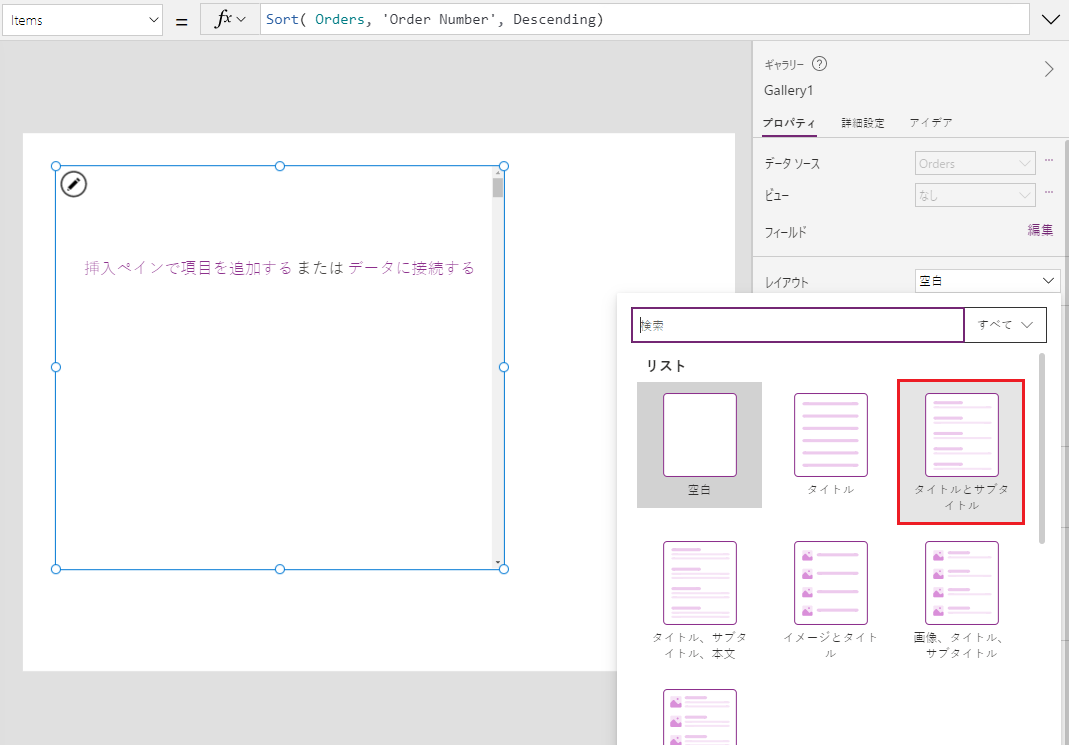Select the タイトル layout thumbnail
Screen dimensions: 1069x745
tap(830, 435)
